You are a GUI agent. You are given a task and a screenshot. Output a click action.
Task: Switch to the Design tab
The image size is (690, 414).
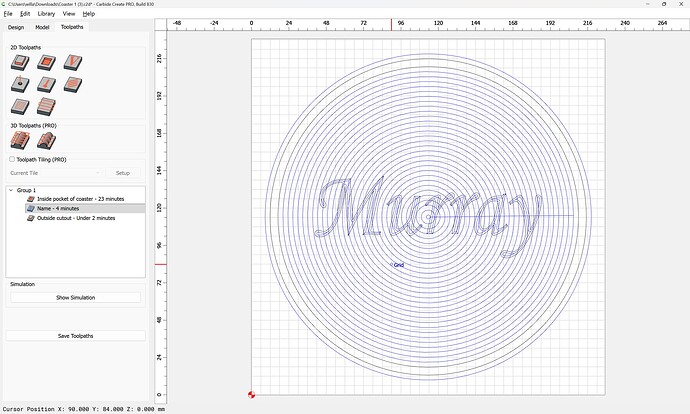point(16,27)
